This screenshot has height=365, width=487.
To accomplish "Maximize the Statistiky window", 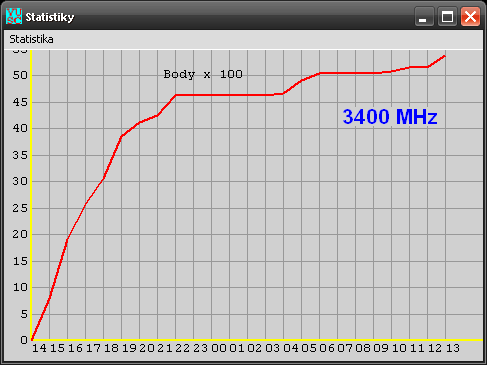I will pyautogui.click(x=447, y=16).
